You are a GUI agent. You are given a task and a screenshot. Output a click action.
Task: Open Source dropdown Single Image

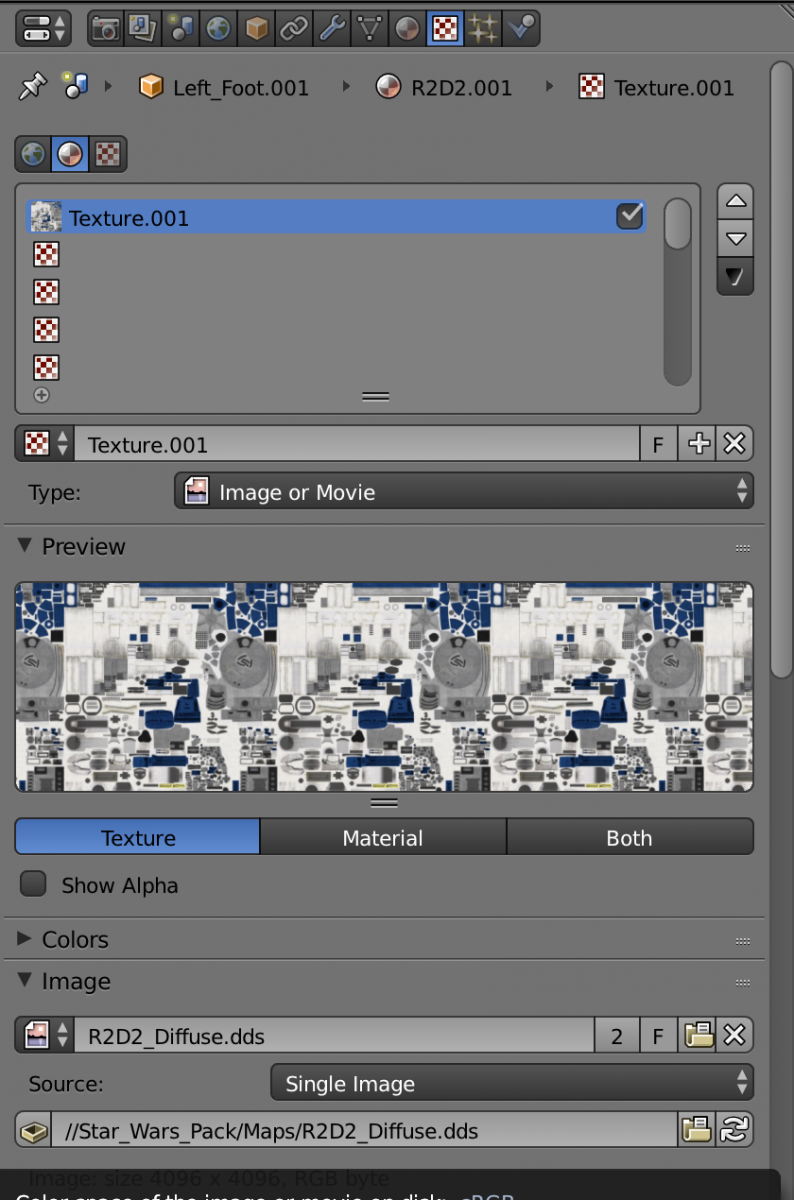coord(512,1083)
